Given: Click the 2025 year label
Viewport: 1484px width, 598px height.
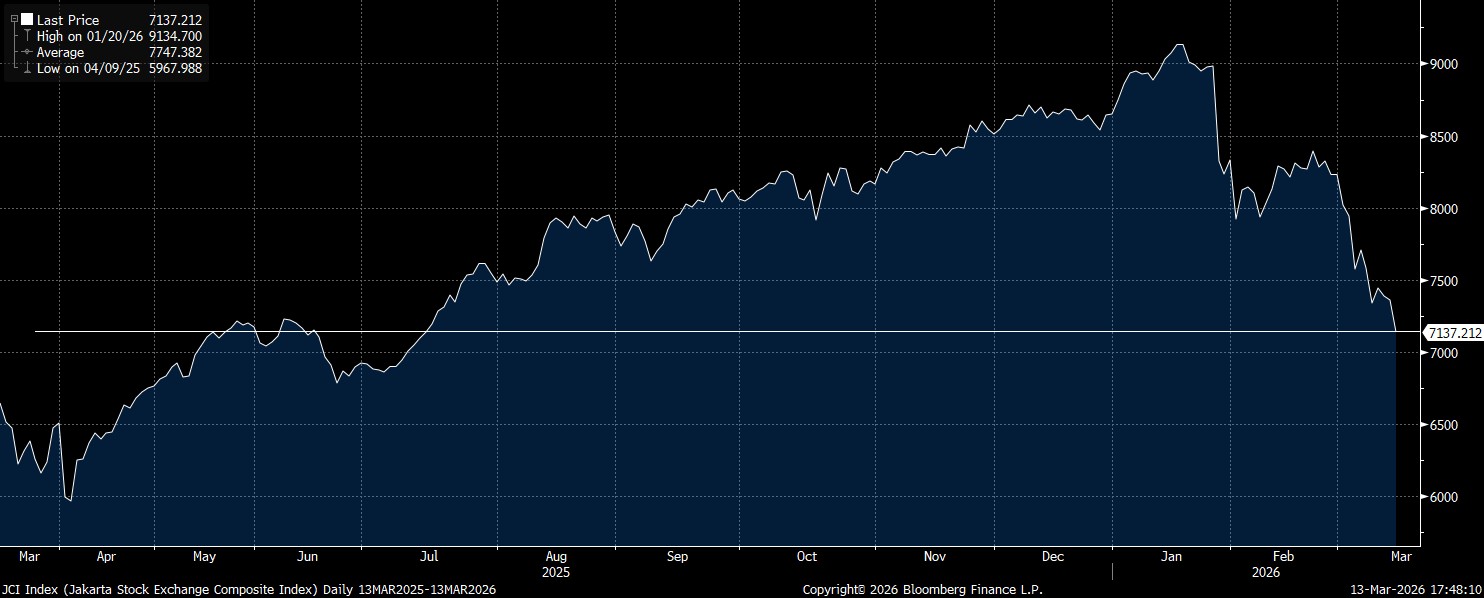Looking at the screenshot, I should 555,573.
